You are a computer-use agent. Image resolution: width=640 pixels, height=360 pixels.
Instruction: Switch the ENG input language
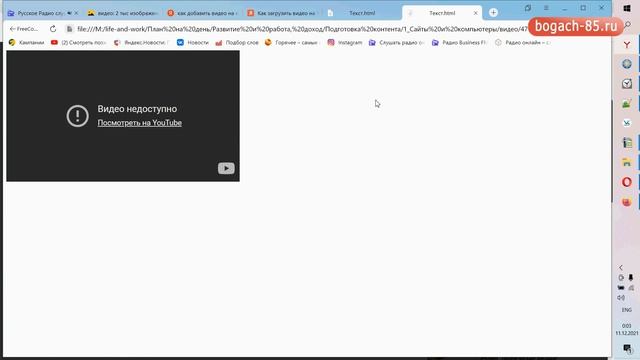point(627,310)
